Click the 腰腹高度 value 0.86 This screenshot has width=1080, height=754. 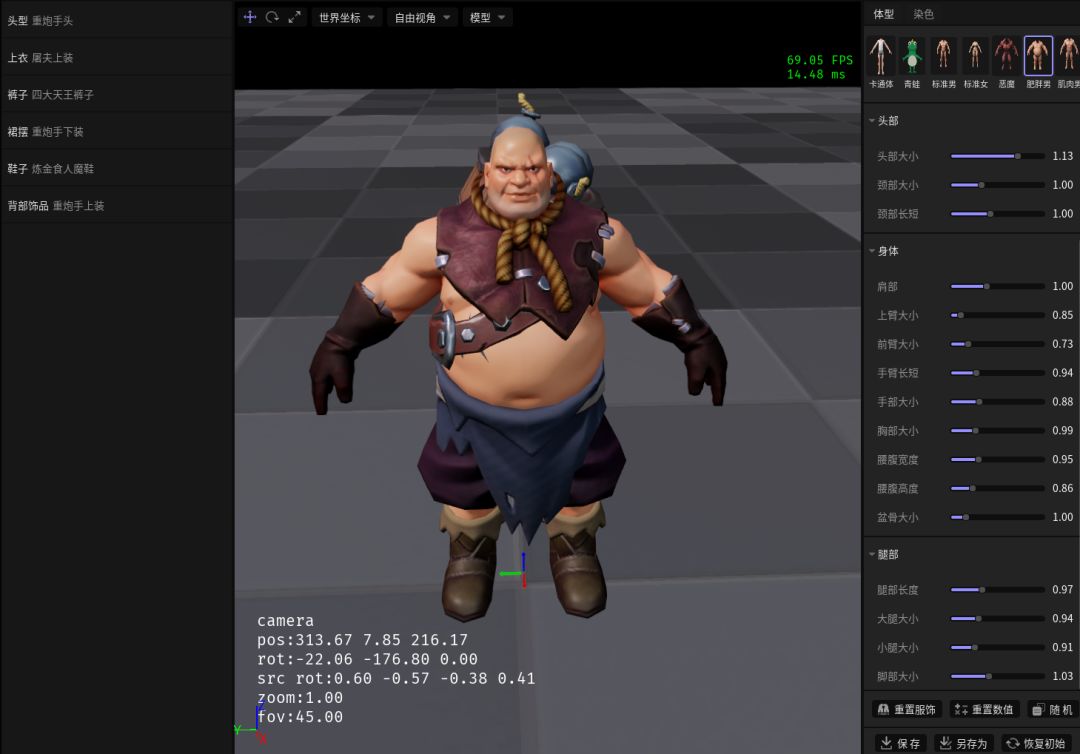tap(1062, 488)
